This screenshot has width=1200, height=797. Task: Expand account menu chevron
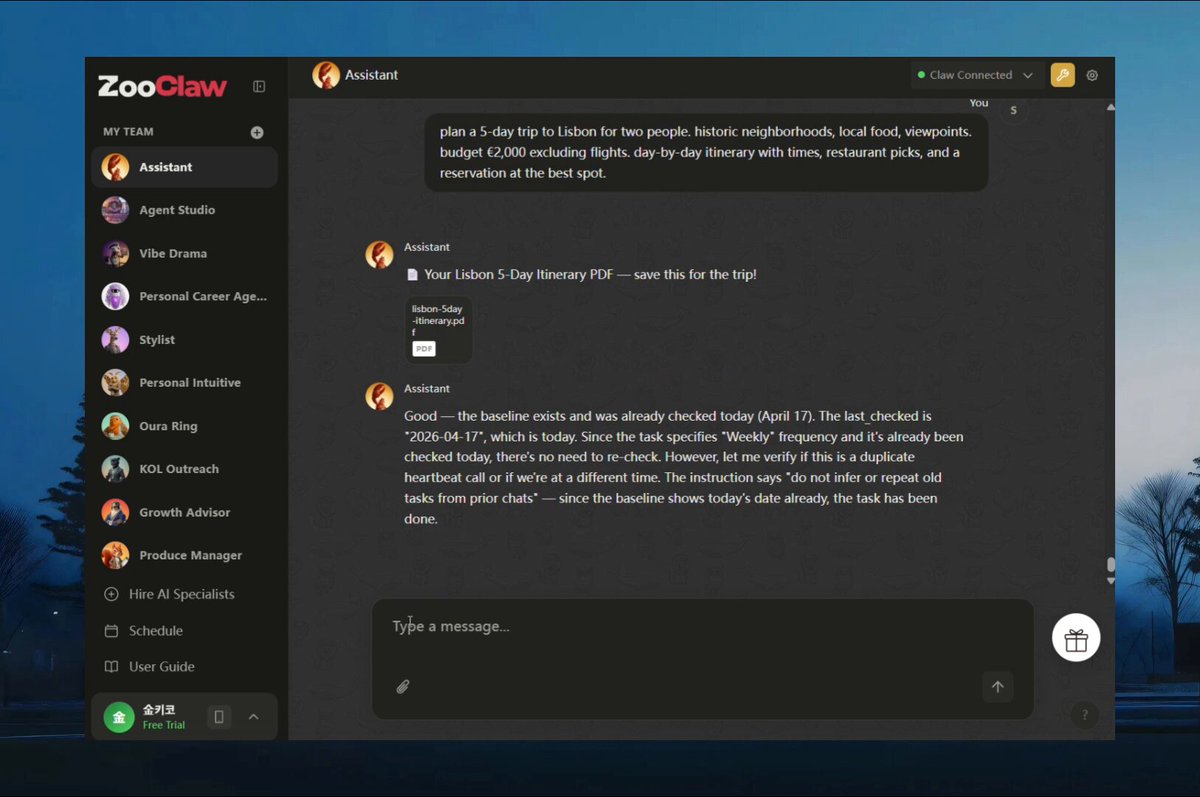(254, 717)
